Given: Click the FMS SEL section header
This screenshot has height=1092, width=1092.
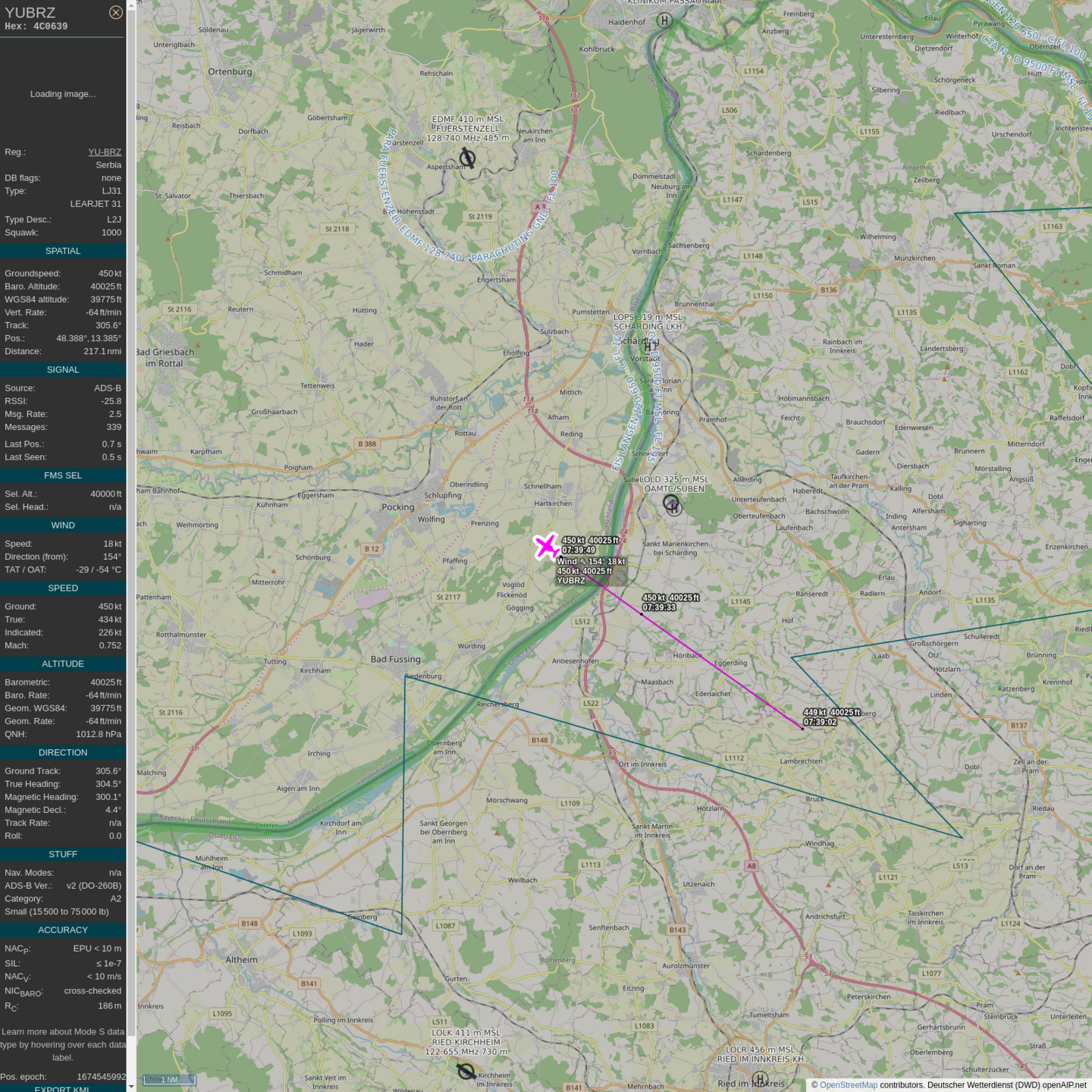Looking at the screenshot, I should click(x=63, y=475).
